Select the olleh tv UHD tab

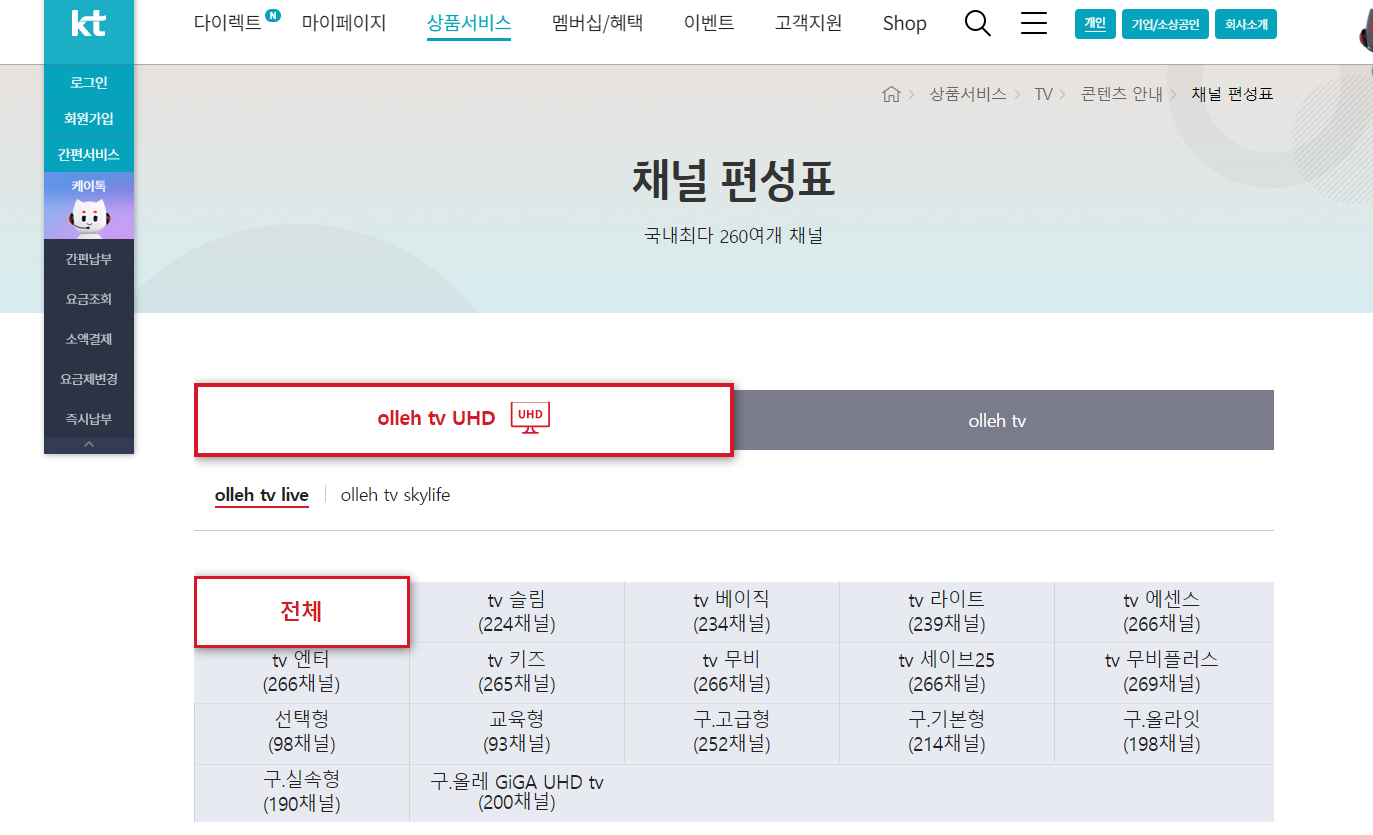464,420
